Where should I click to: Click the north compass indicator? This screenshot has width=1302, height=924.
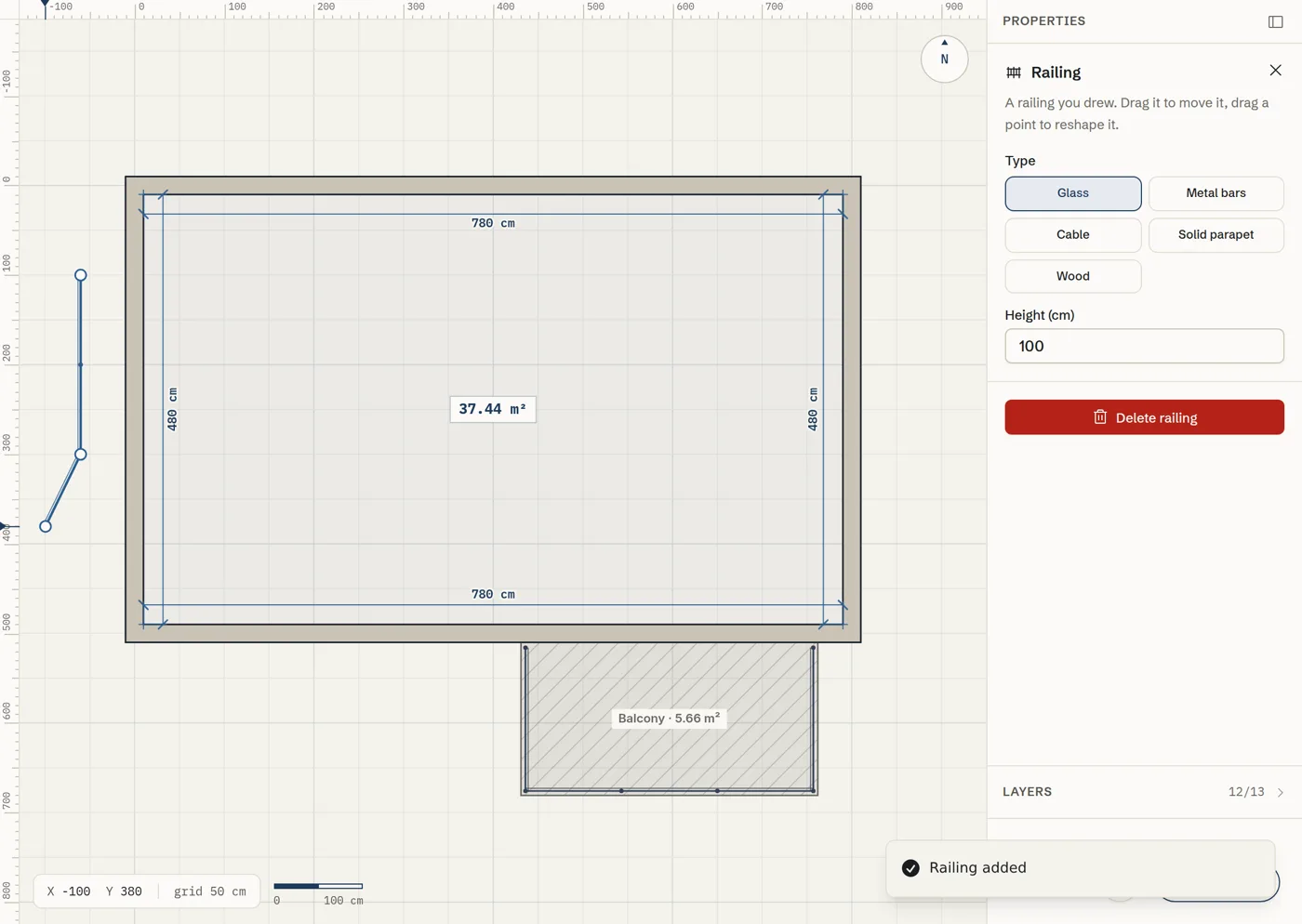tap(944, 59)
